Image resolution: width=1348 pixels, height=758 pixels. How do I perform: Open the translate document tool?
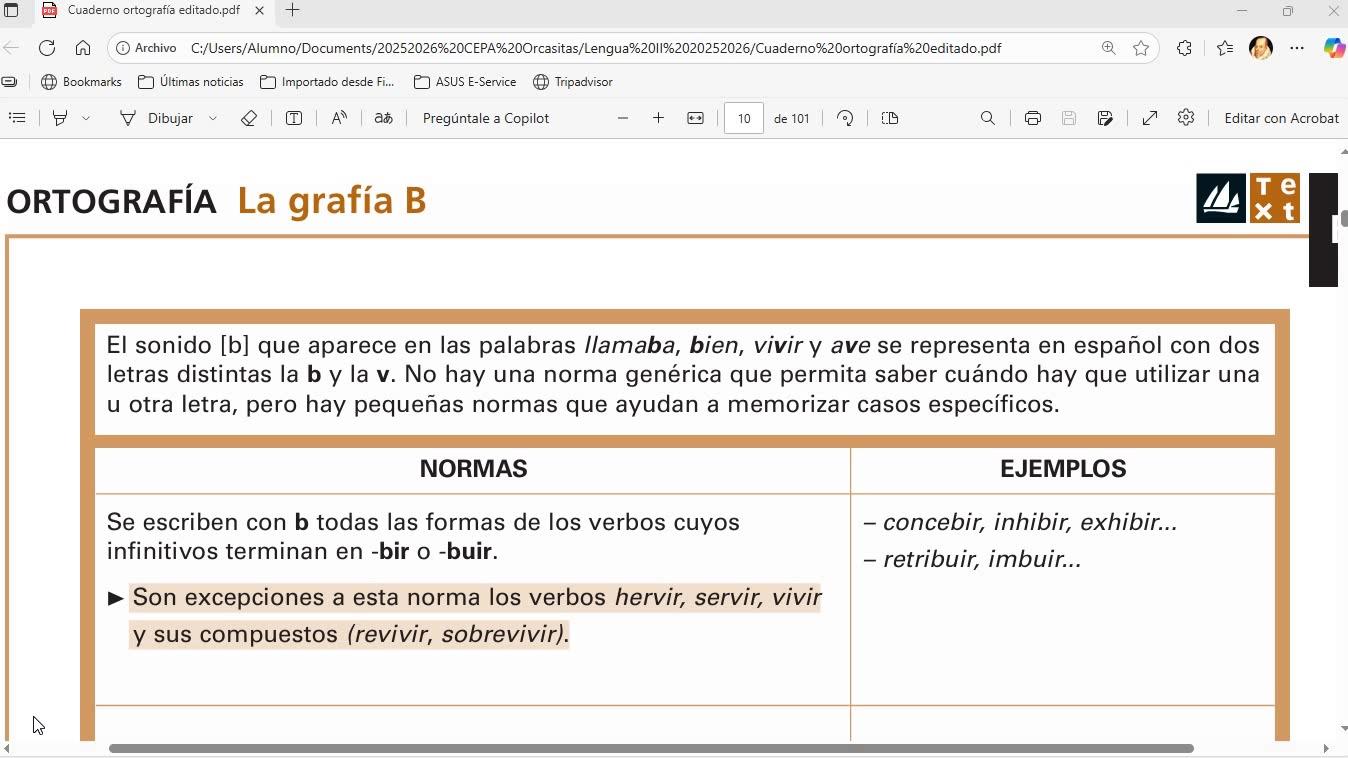383,118
